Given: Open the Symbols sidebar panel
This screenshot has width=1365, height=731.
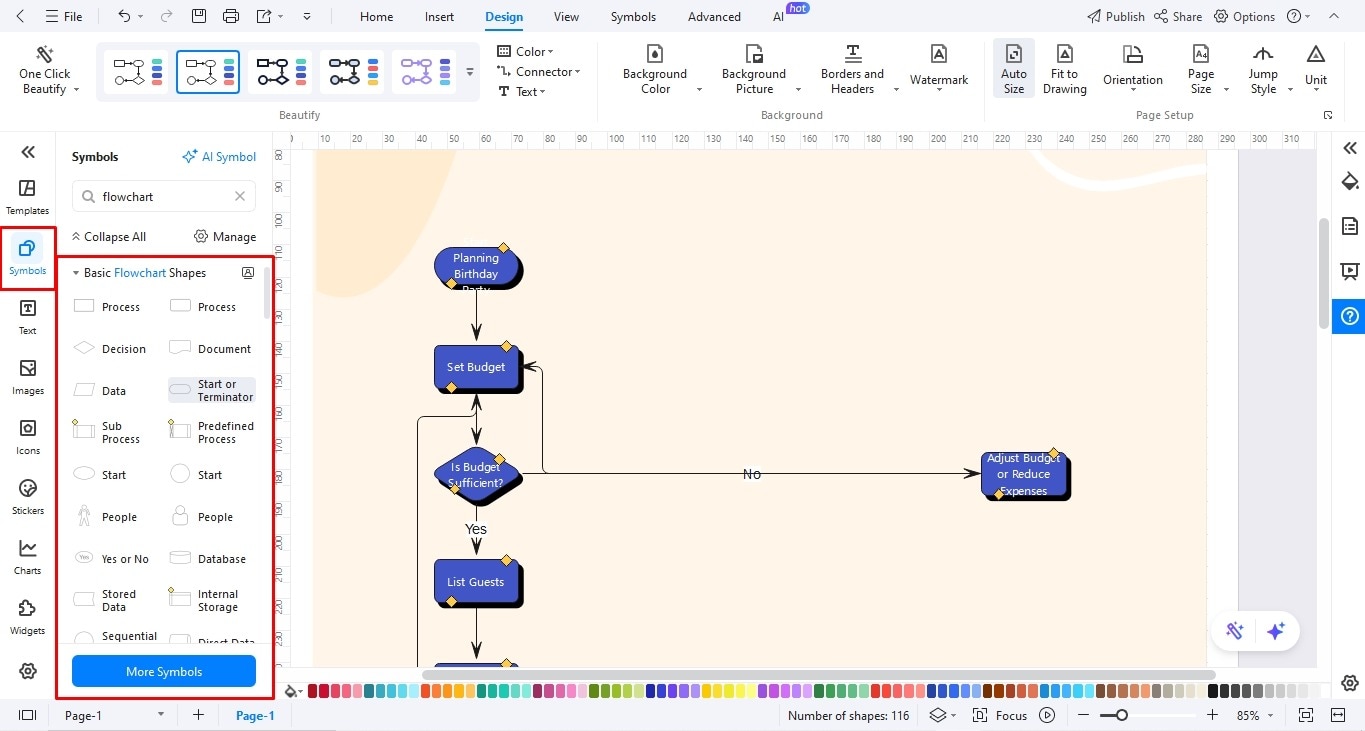Looking at the screenshot, I should 28,257.
